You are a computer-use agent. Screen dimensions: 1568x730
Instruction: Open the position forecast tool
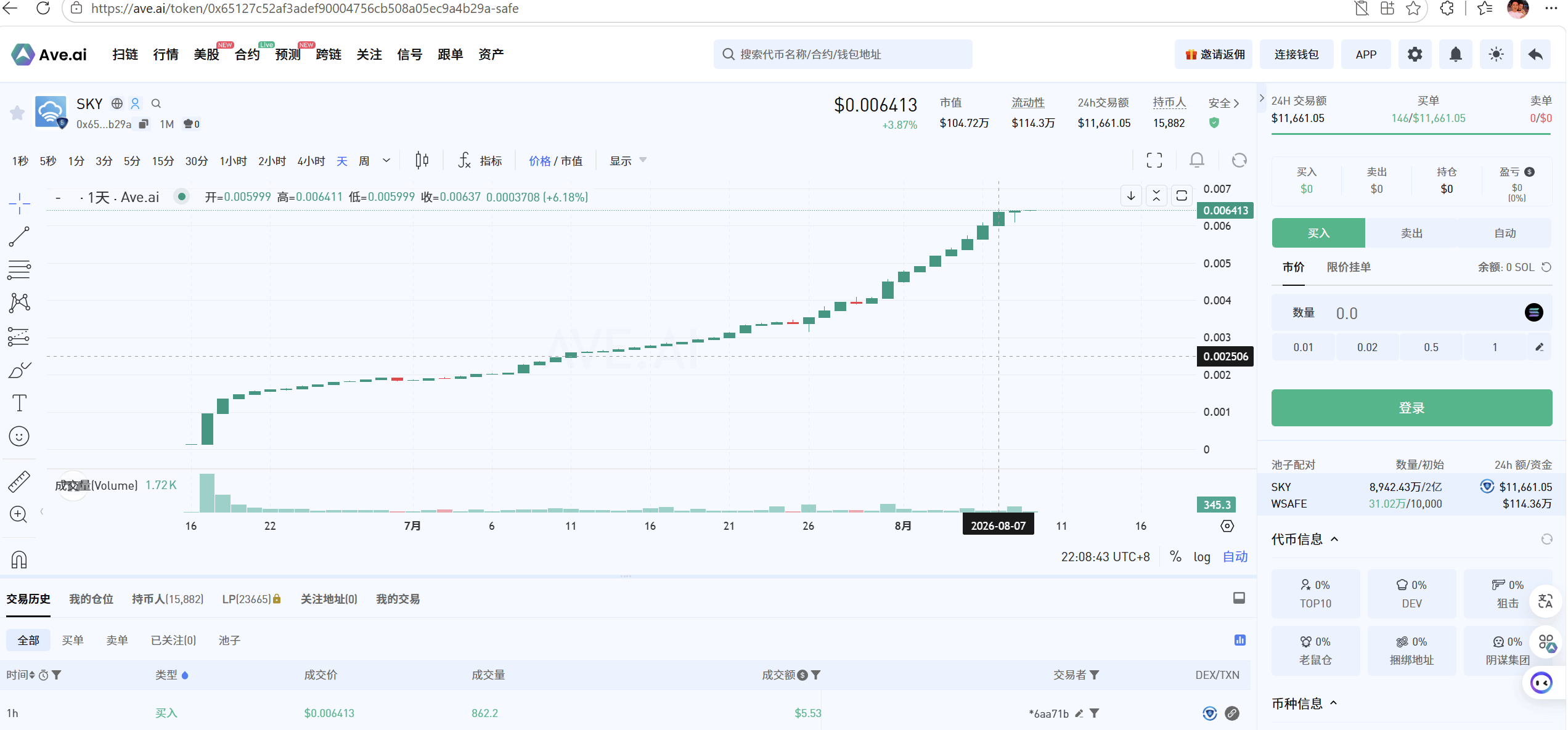(19, 336)
